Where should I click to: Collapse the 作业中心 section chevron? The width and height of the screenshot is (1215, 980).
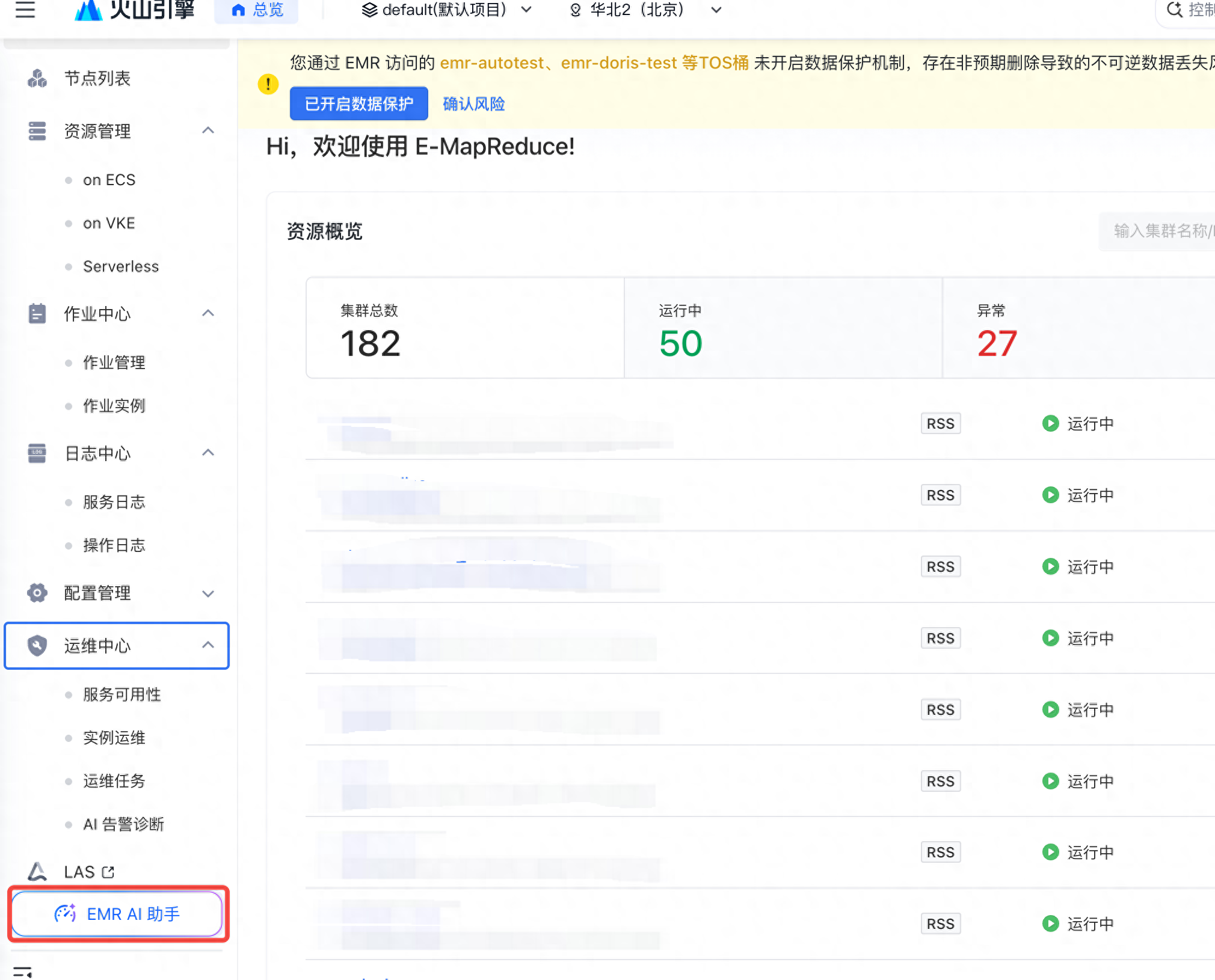coord(208,313)
